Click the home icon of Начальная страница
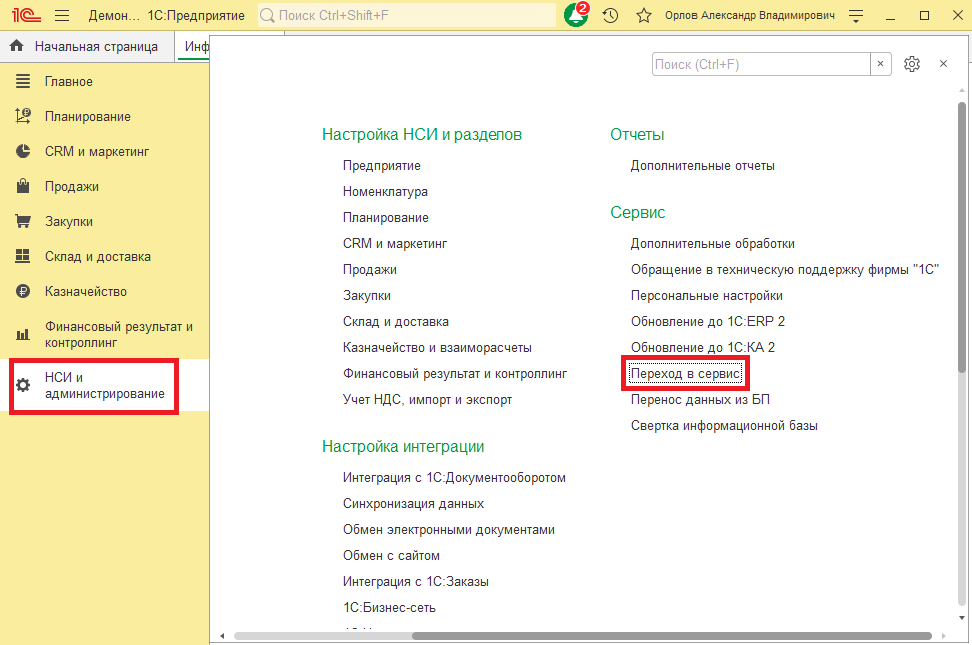This screenshot has height=645, width=972. 17,46
